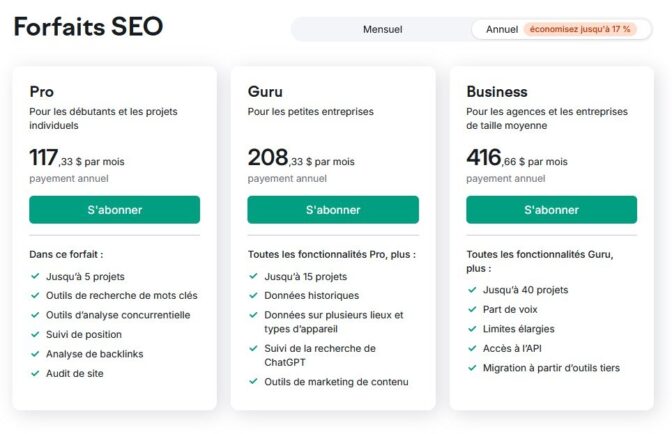Click the 117,33 $ par mois price
Screen dimensions: 672x434
pyautogui.click(x=77, y=158)
